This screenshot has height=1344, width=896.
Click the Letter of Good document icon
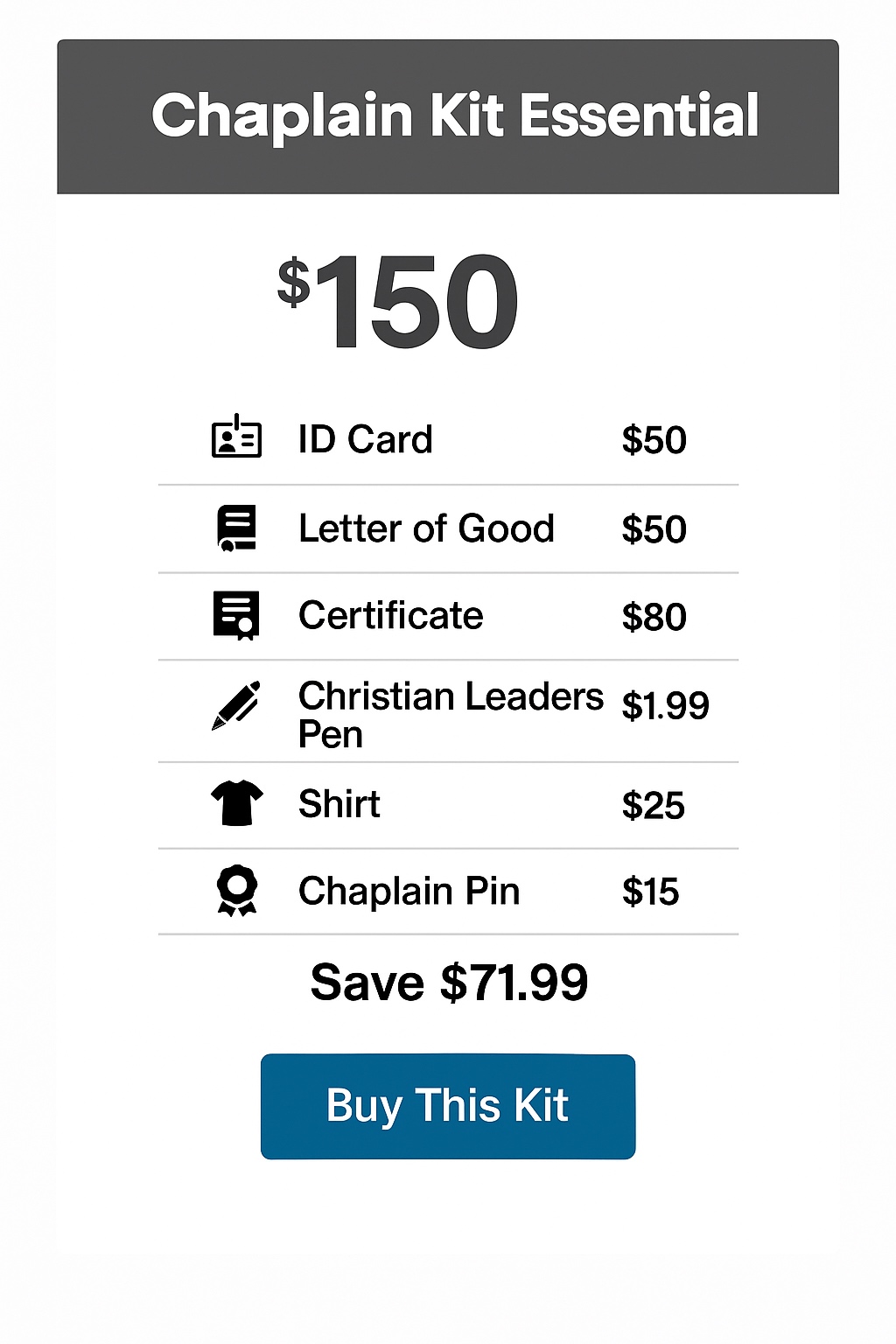coord(236,528)
